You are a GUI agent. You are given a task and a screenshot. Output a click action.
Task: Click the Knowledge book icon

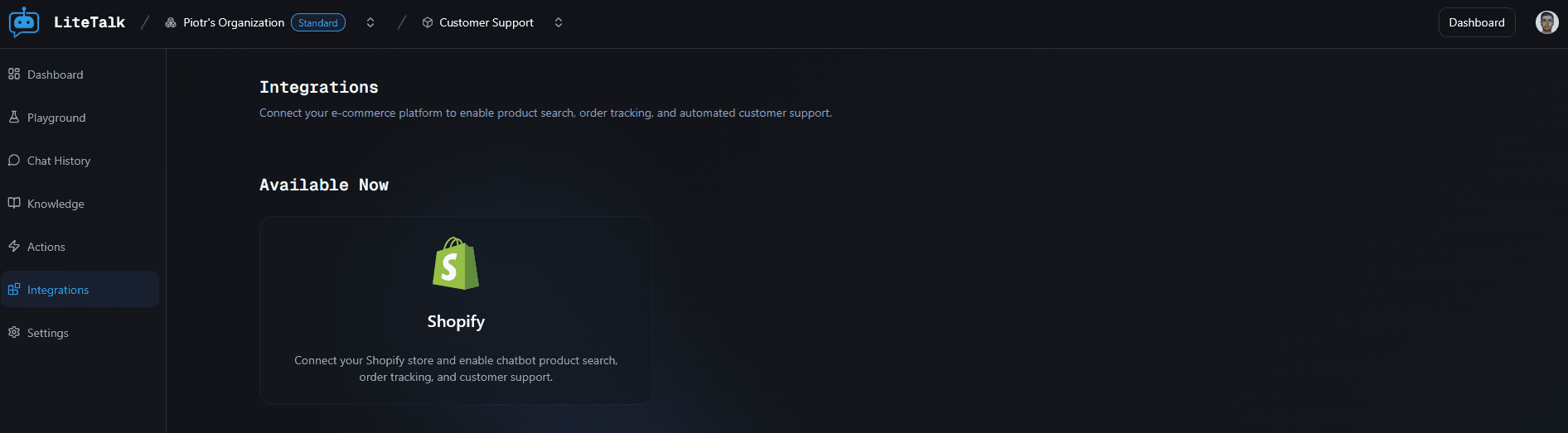14,203
